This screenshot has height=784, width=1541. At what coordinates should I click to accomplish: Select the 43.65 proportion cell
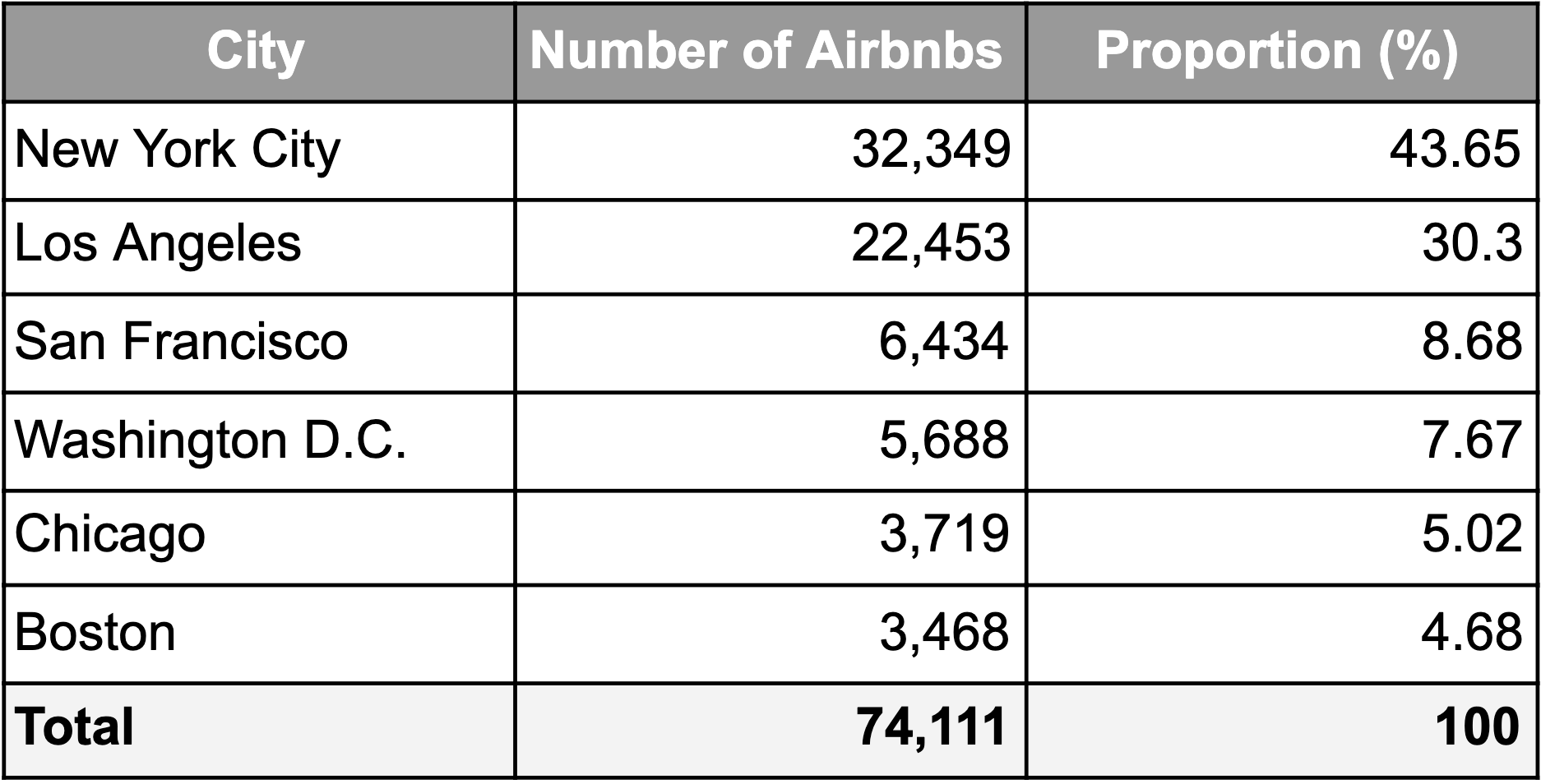click(1454, 150)
